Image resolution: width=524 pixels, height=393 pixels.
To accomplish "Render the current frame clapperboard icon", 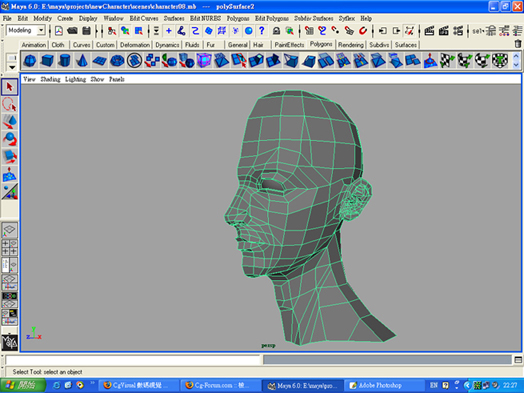I will point(429,31).
